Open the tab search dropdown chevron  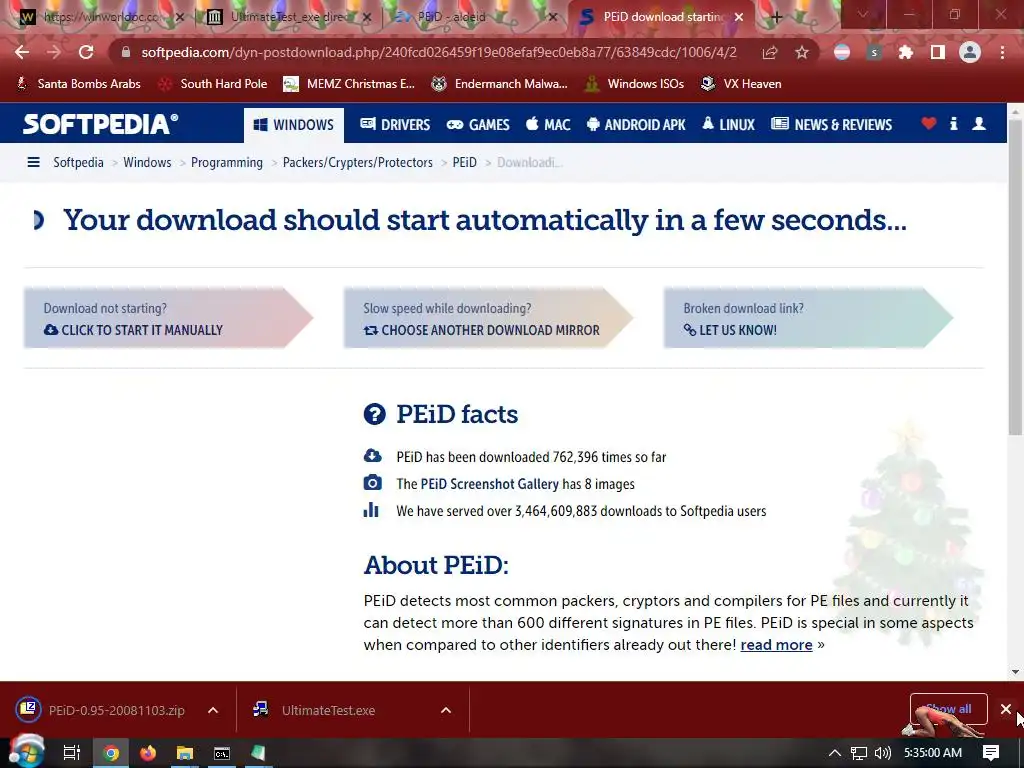(x=863, y=14)
